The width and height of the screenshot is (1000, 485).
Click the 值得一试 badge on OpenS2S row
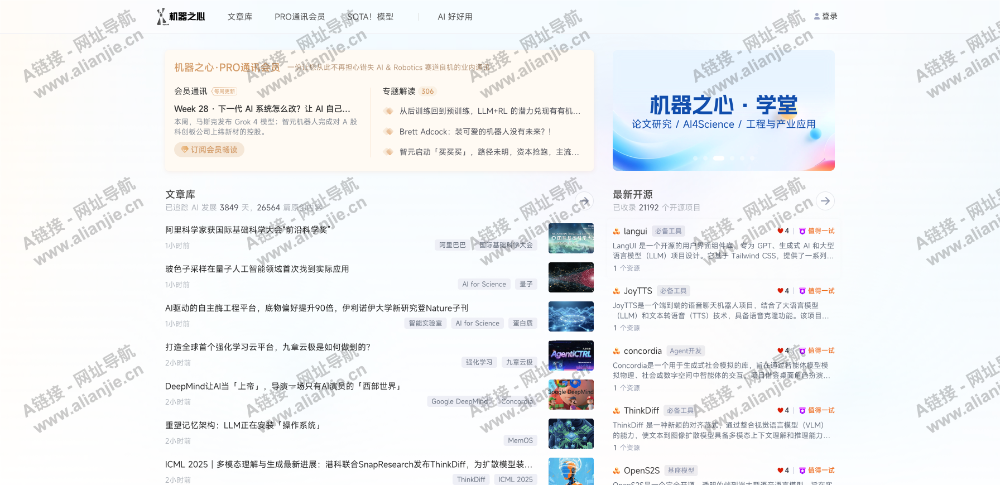click(x=816, y=470)
